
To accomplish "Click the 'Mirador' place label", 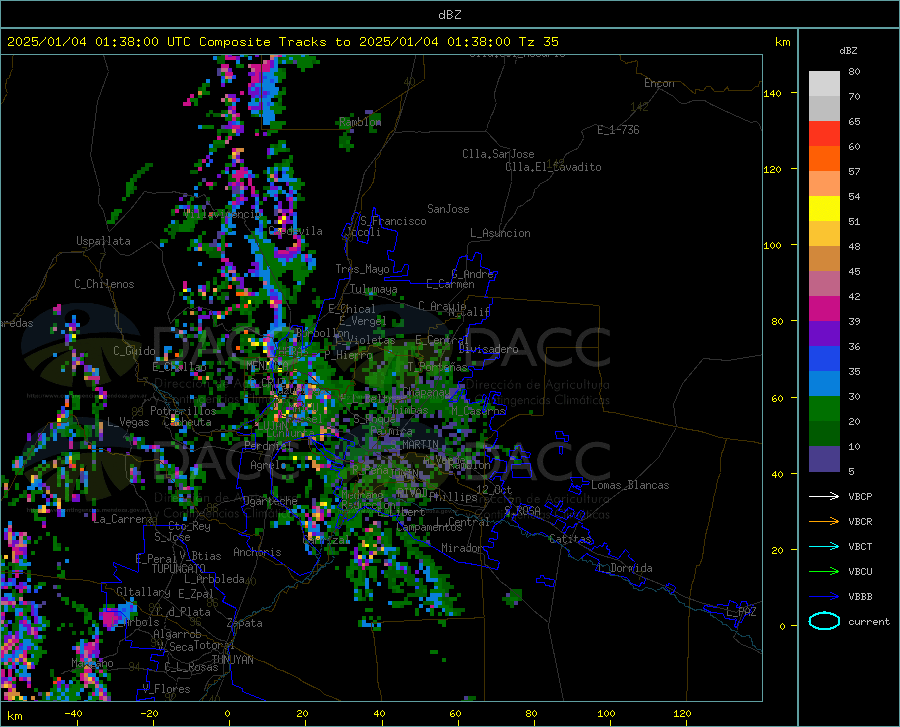I will point(461,548).
